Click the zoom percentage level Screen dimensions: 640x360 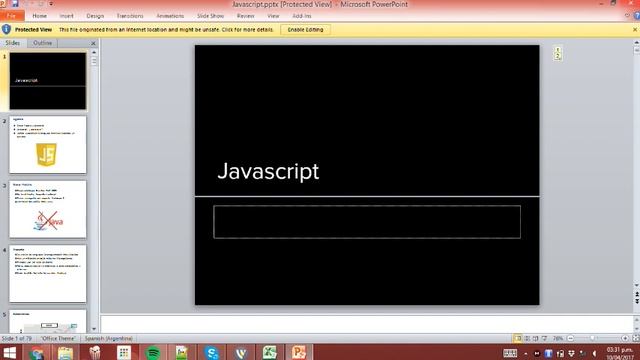[x=558, y=338]
